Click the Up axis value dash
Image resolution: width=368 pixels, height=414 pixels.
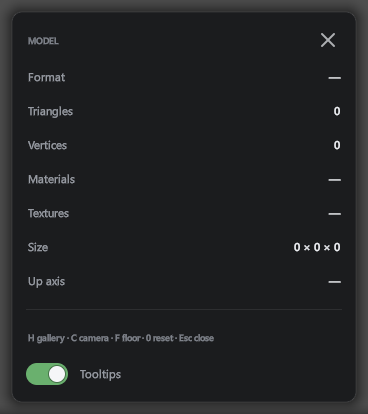334,282
